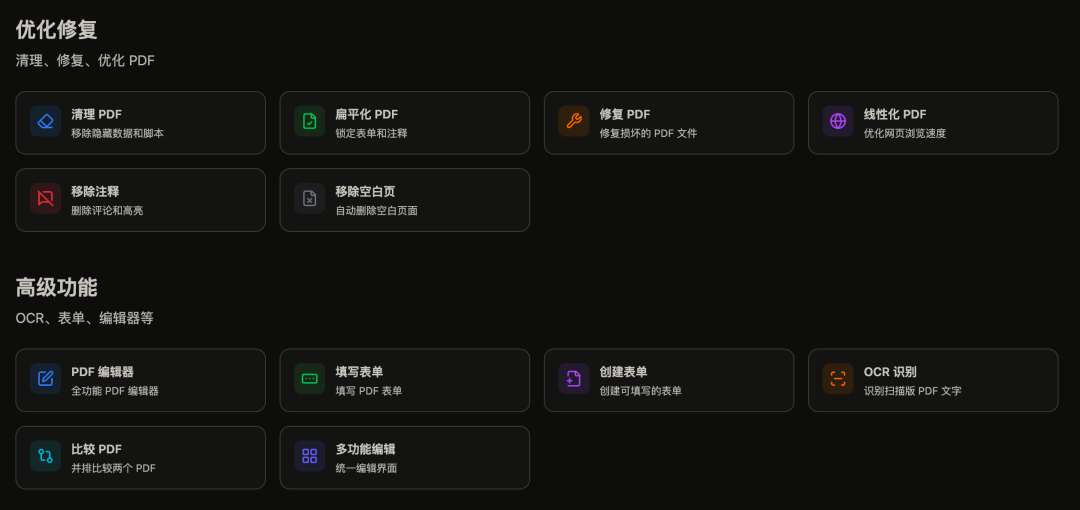Select the 线性化 PDF title
This screenshot has width=1080, height=510.
click(895, 114)
